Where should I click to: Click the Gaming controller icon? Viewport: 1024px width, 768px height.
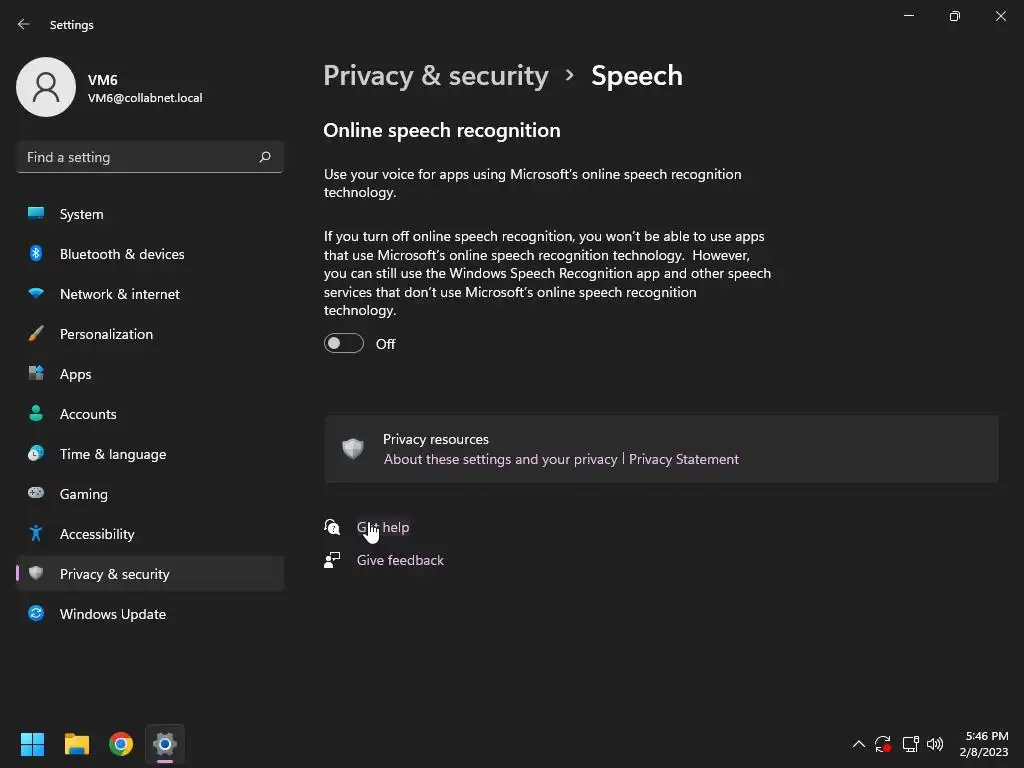pyautogui.click(x=36, y=494)
